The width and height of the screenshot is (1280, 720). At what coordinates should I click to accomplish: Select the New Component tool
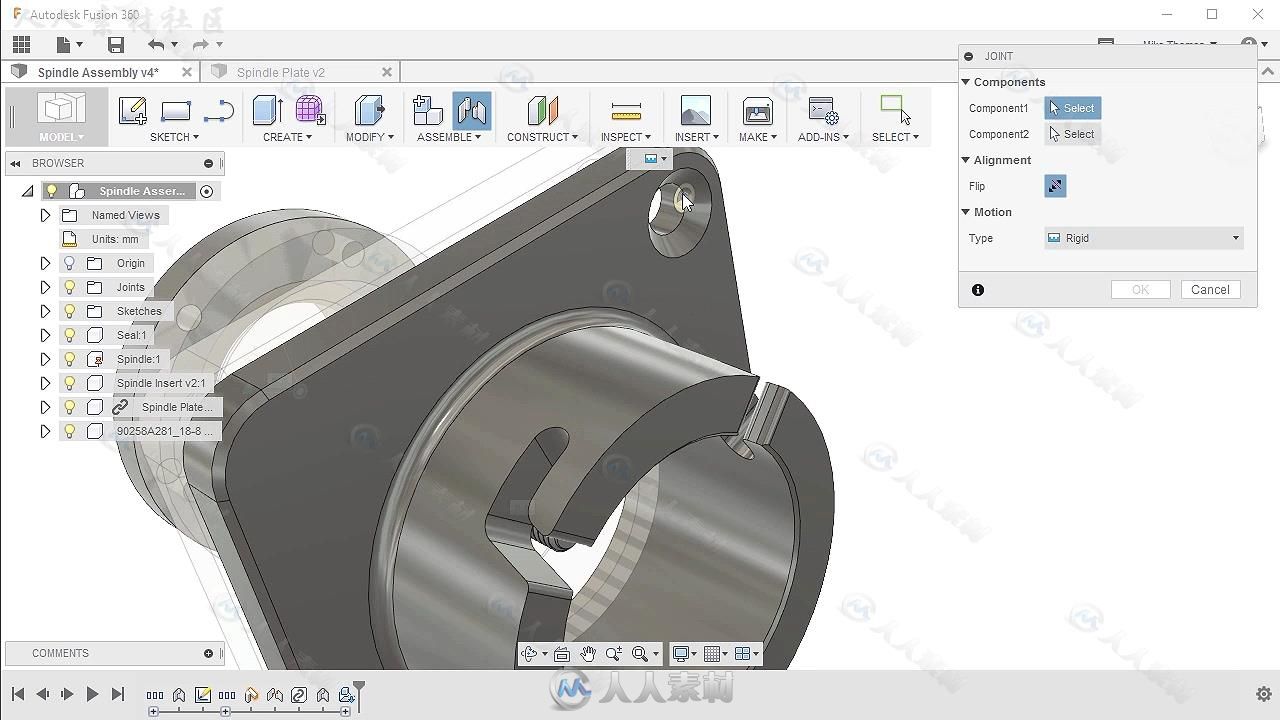click(x=428, y=110)
